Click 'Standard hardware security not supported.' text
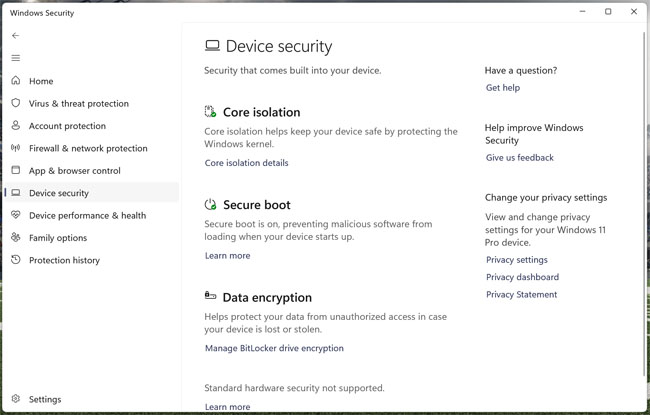The image size is (650, 415). (294, 388)
